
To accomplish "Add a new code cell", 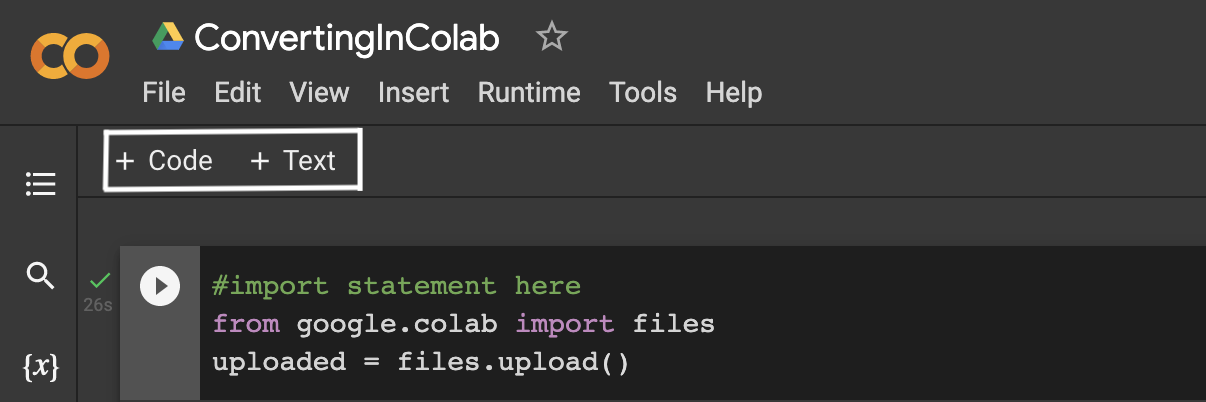I will click(x=165, y=161).
